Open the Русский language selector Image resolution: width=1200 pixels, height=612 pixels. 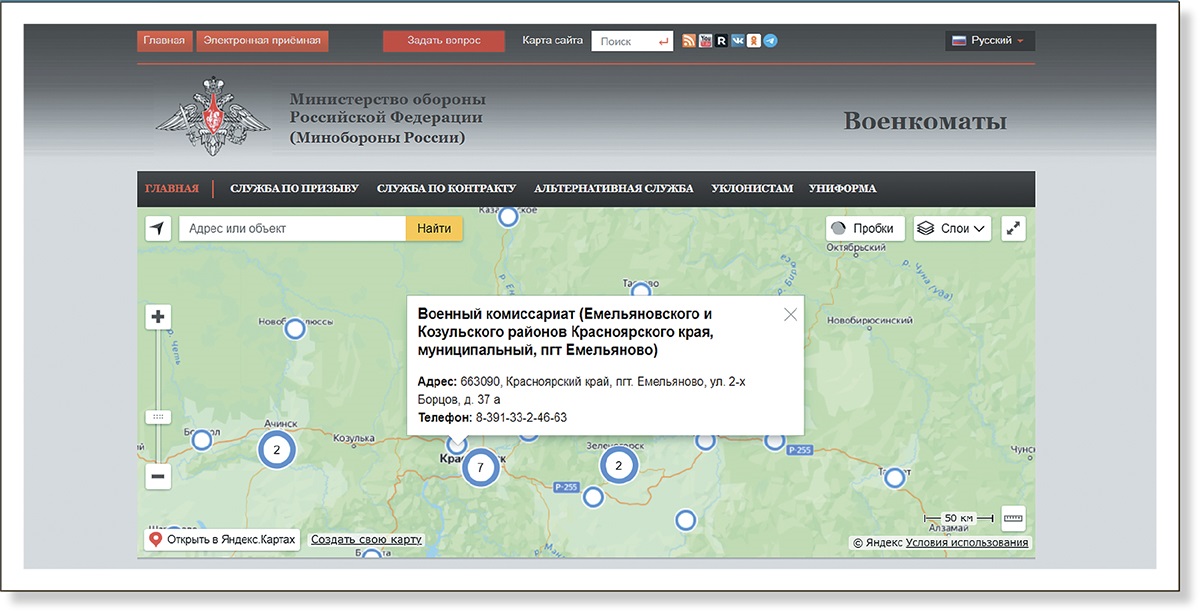point(989,40)
